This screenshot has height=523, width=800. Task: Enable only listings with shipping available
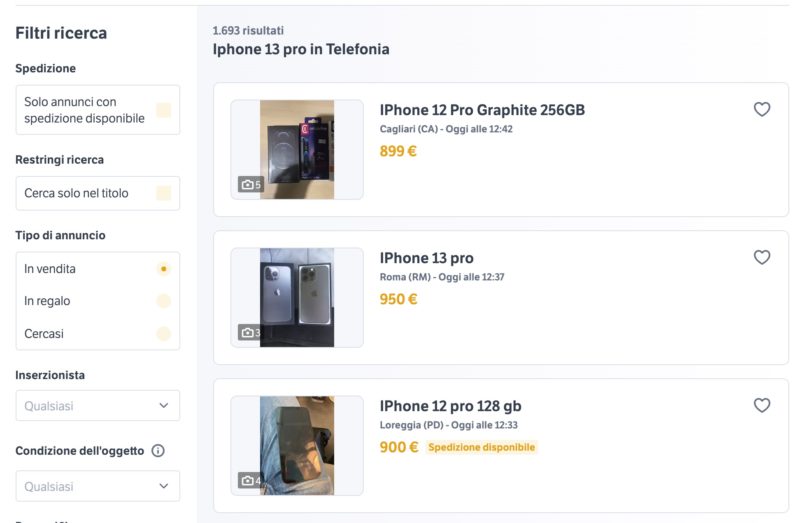(x=163, y=110)
